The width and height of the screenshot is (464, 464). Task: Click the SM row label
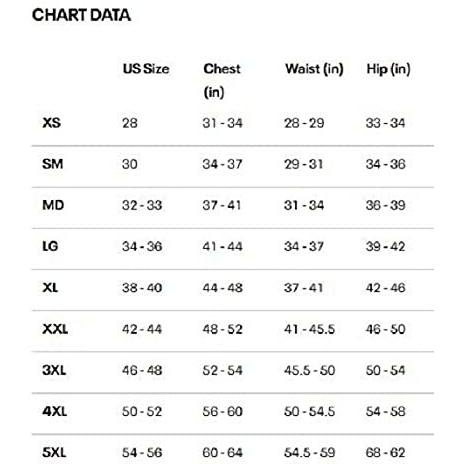click(53, 164)
